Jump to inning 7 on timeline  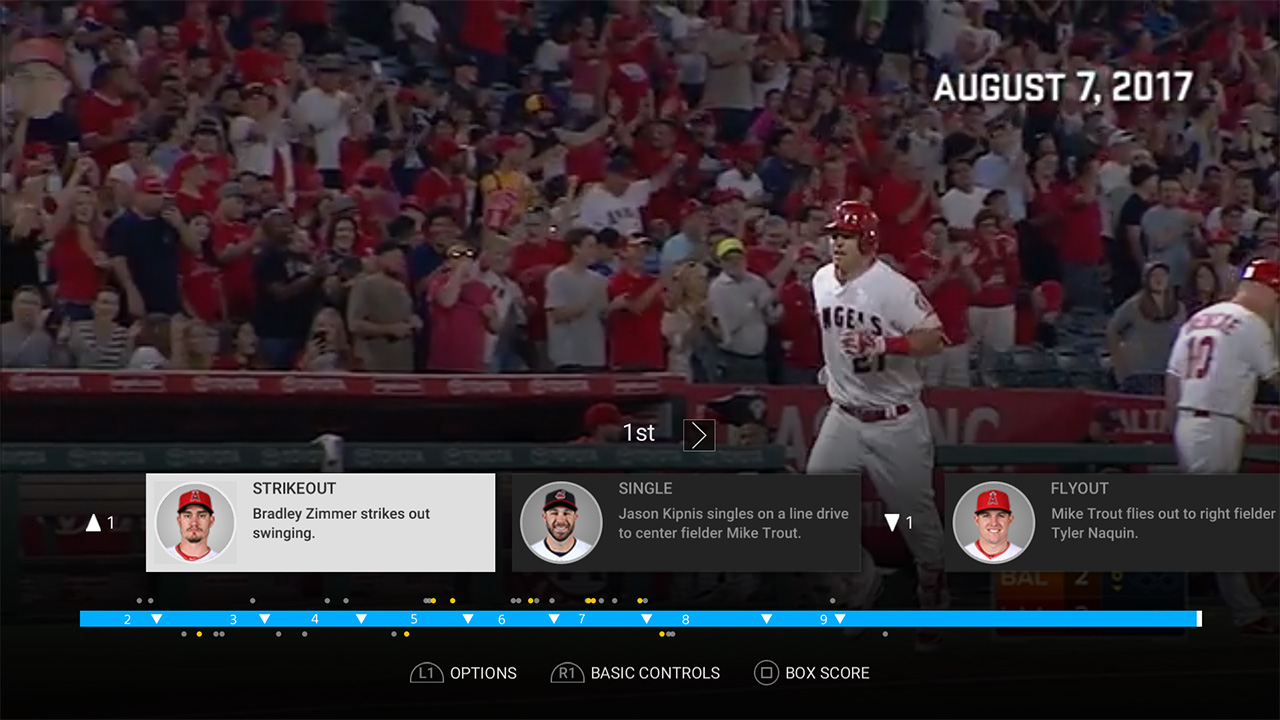(x=582, y=619)
